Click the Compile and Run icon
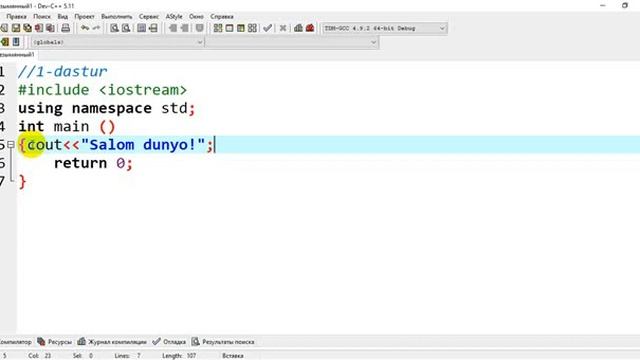This screenshot has height=360, width=640. point(241,28)
